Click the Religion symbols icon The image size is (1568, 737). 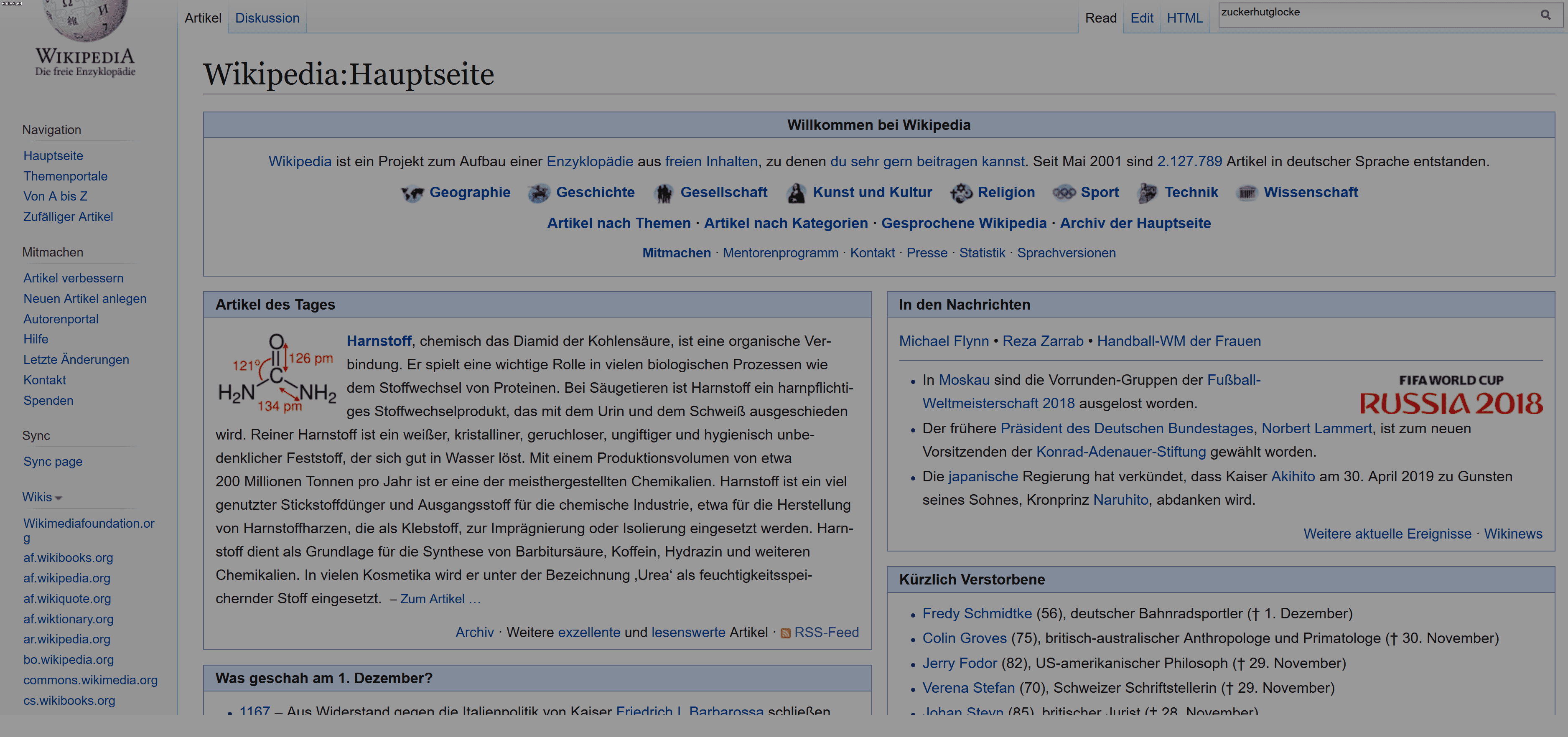coord(961,193)
